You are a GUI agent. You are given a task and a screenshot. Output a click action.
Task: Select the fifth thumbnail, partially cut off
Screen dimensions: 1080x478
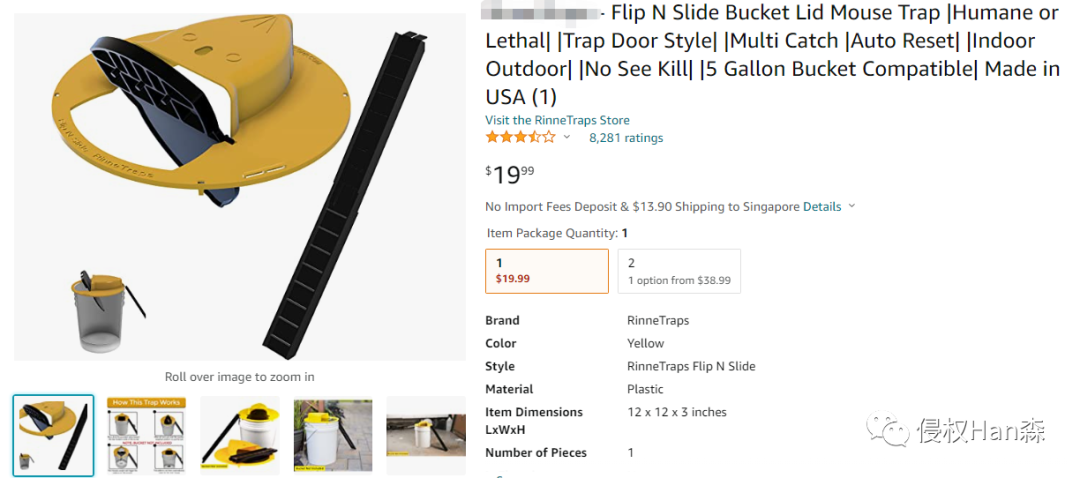click(426, 434)
